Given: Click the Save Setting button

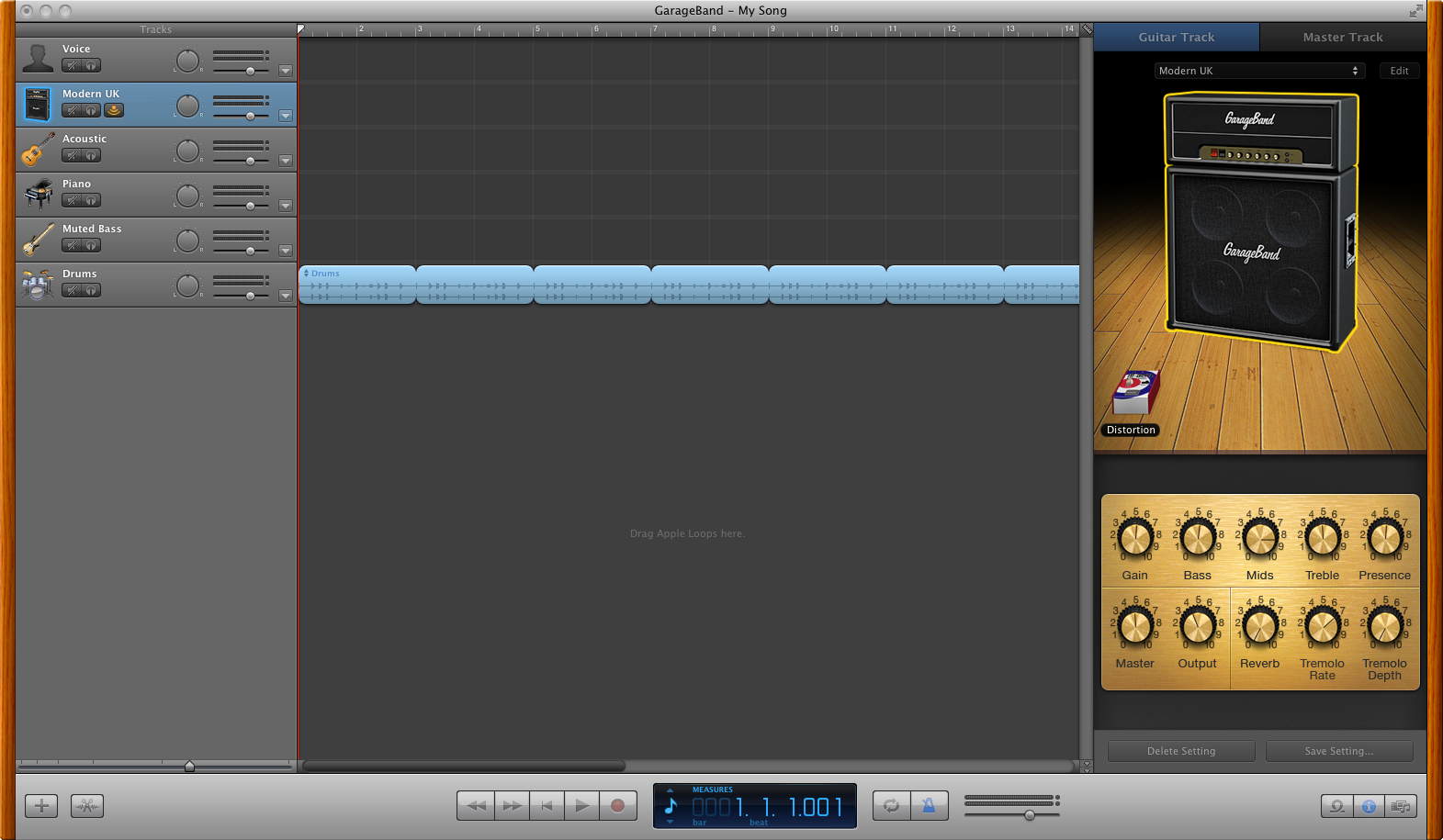Looking at the screenshot, I should (x=1339, y=751).
